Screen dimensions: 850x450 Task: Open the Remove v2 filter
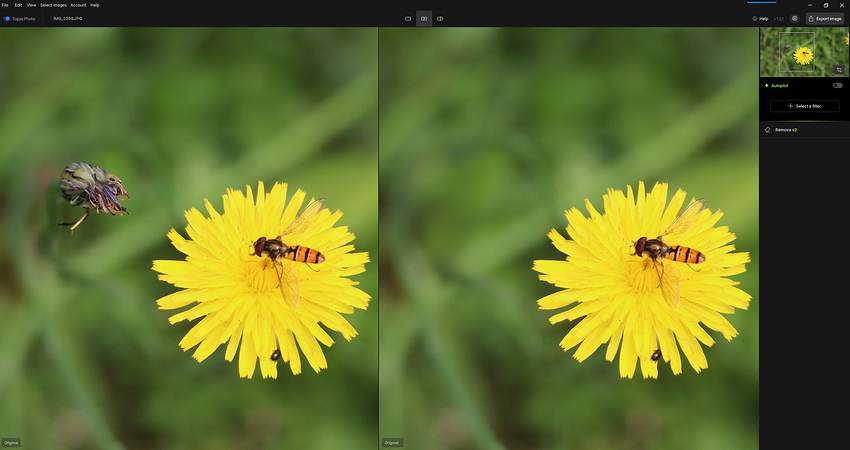coord(804,130)
